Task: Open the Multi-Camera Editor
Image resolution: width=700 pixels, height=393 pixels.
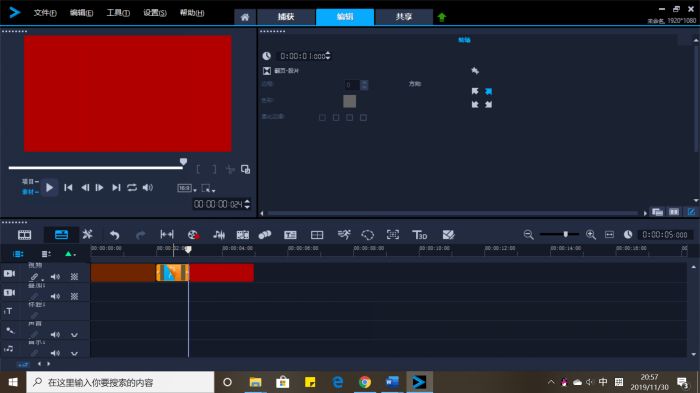Action: tap(317, 235)
